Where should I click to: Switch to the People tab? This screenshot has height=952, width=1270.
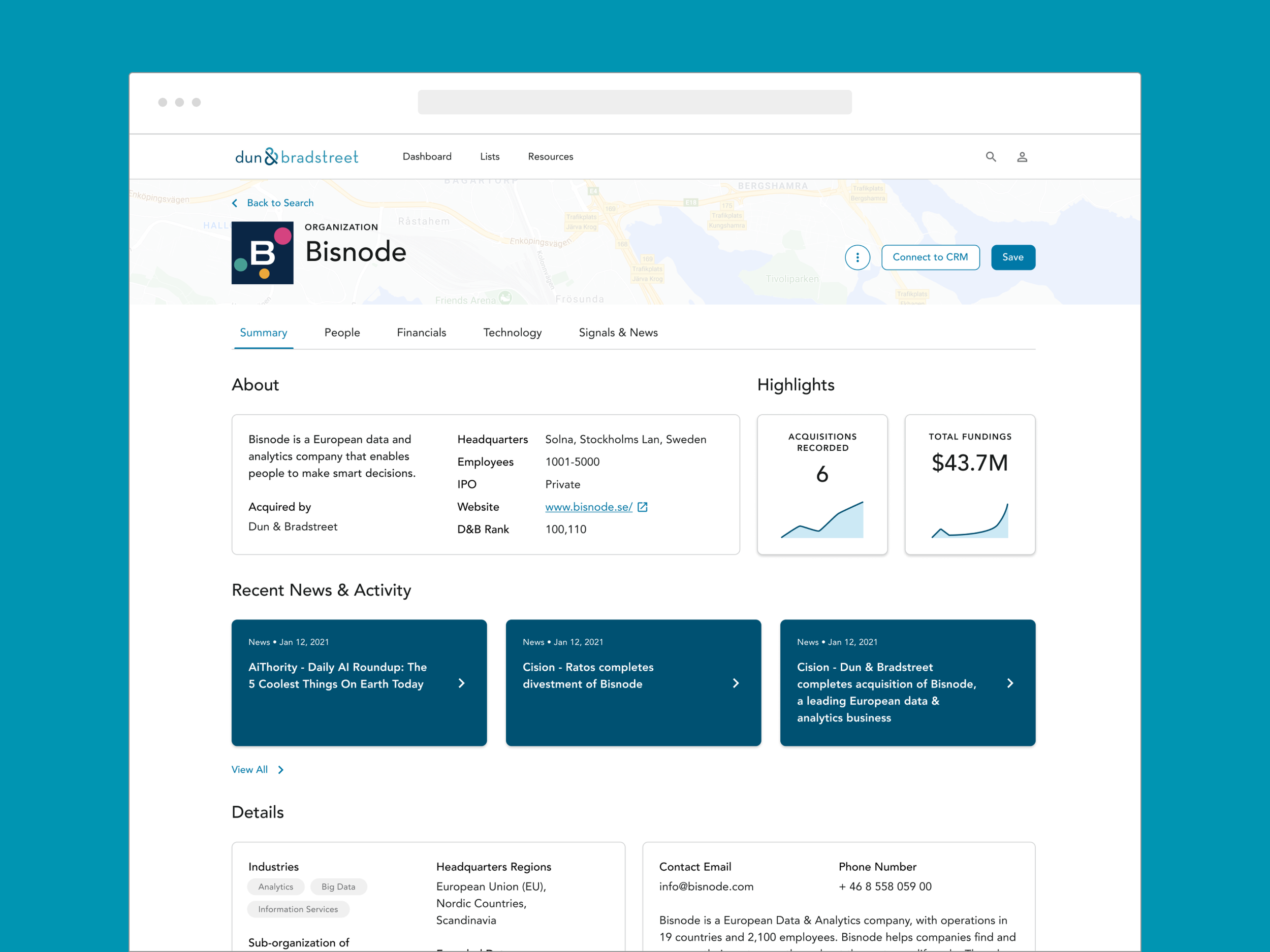point(341,333)
